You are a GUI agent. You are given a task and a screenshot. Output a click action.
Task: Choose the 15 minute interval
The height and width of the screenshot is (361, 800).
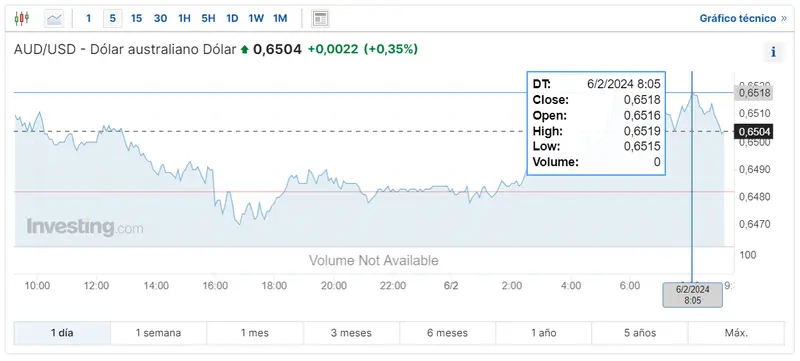pos(136,19)
